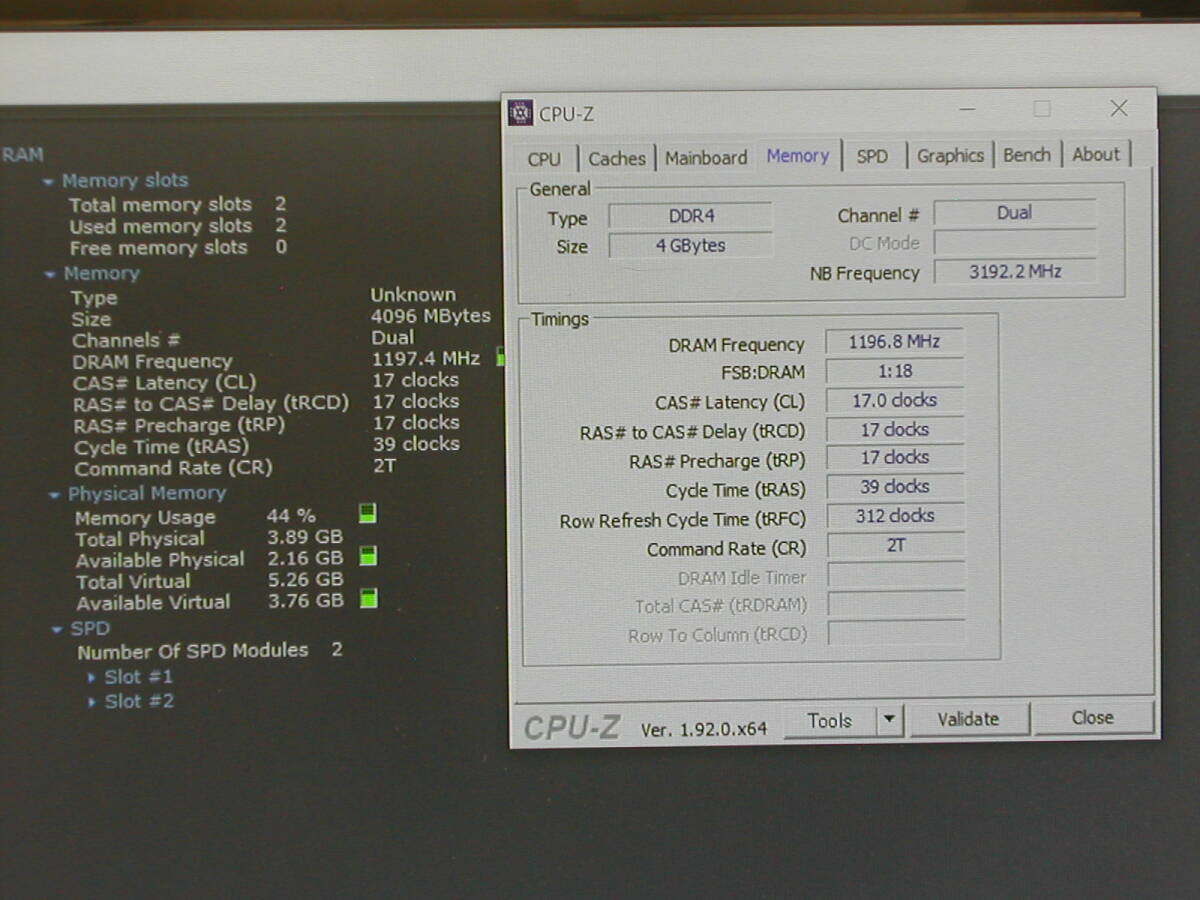This screenshot has height=900, width=1200.
Task: Click the FSB:DRAM value 1:18
Action: click(x=894, y=371)
